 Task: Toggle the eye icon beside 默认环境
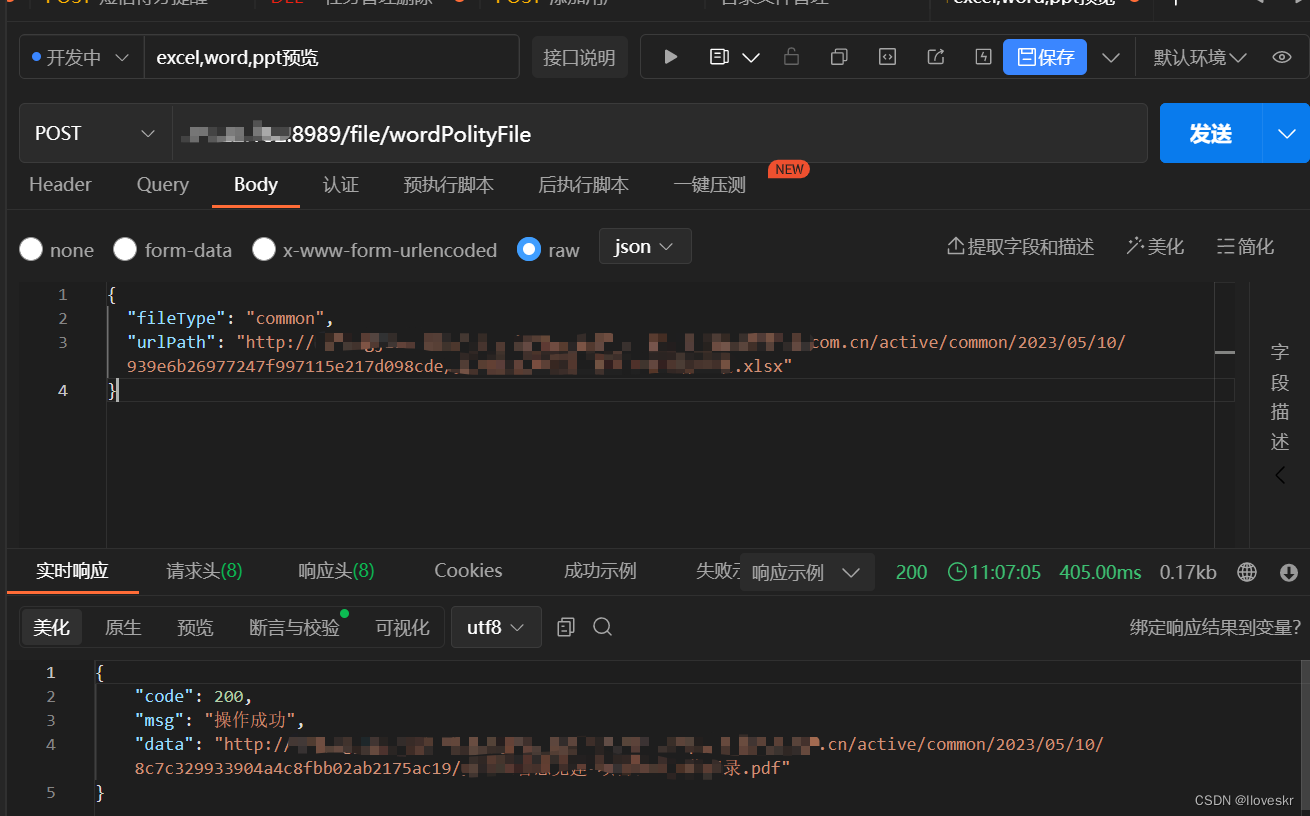[x=1282, y=57]
